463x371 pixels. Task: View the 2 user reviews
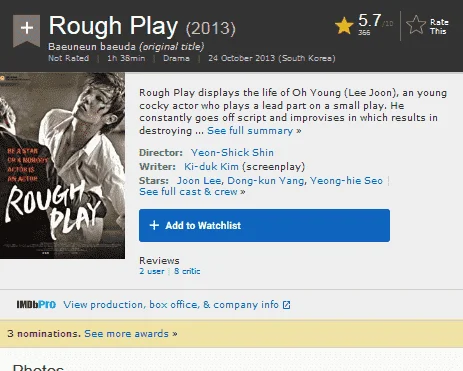[152, 271]
